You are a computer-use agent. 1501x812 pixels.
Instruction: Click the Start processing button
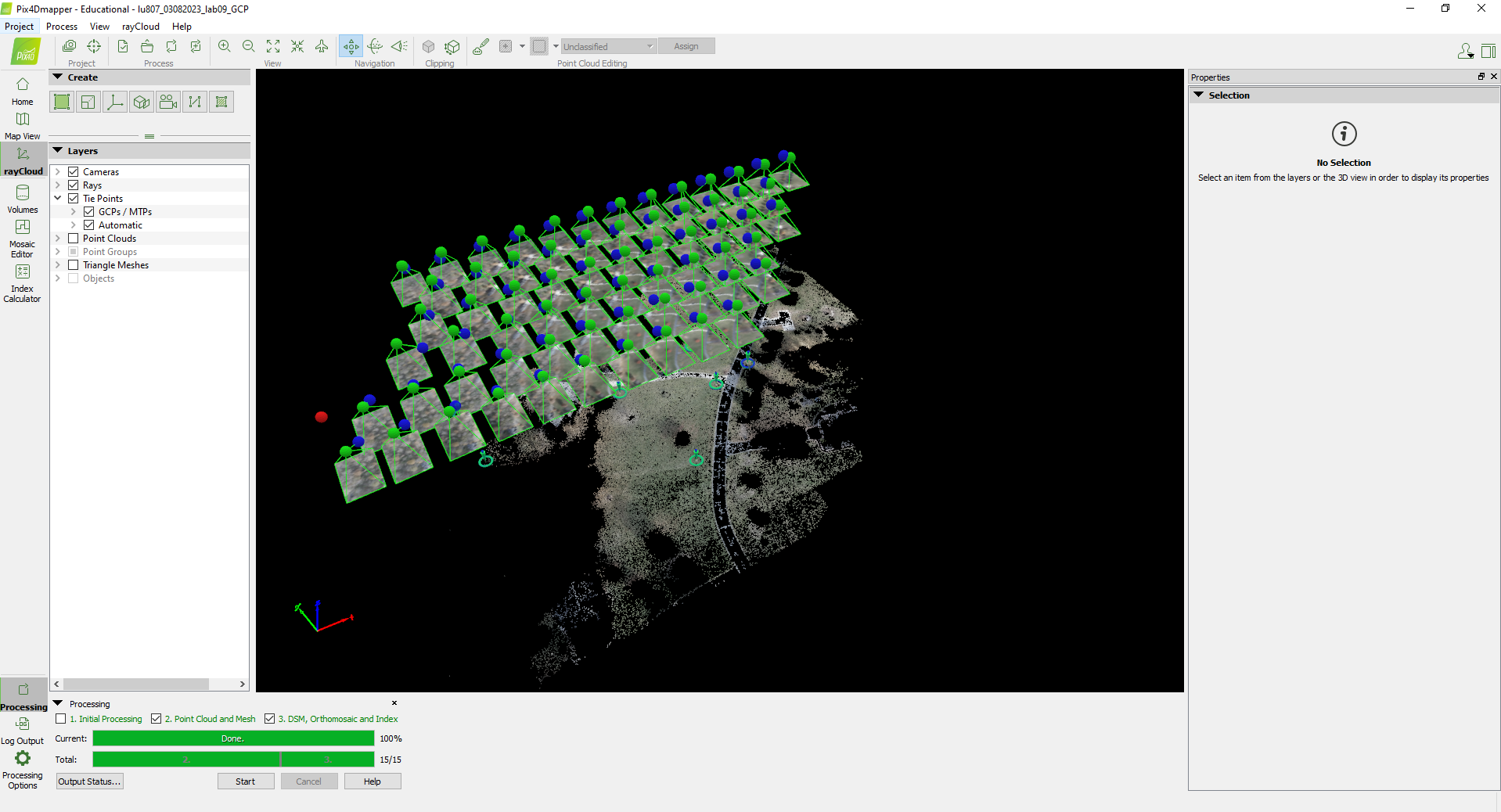246,781
